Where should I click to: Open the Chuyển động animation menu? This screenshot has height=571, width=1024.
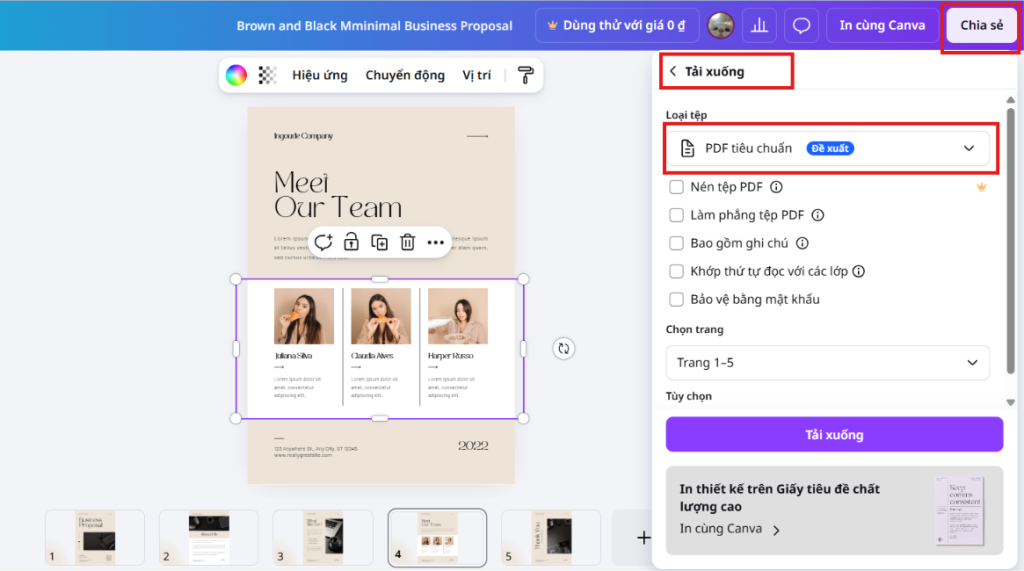[405, 75]
